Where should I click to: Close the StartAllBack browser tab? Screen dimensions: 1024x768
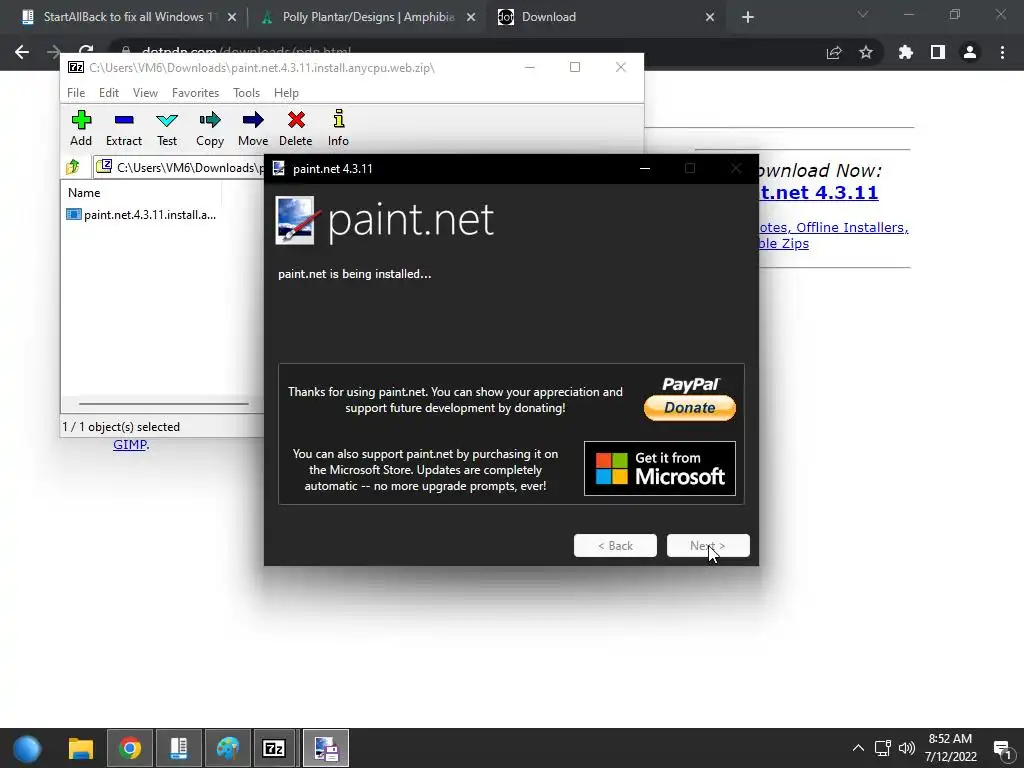pos(232,17)
